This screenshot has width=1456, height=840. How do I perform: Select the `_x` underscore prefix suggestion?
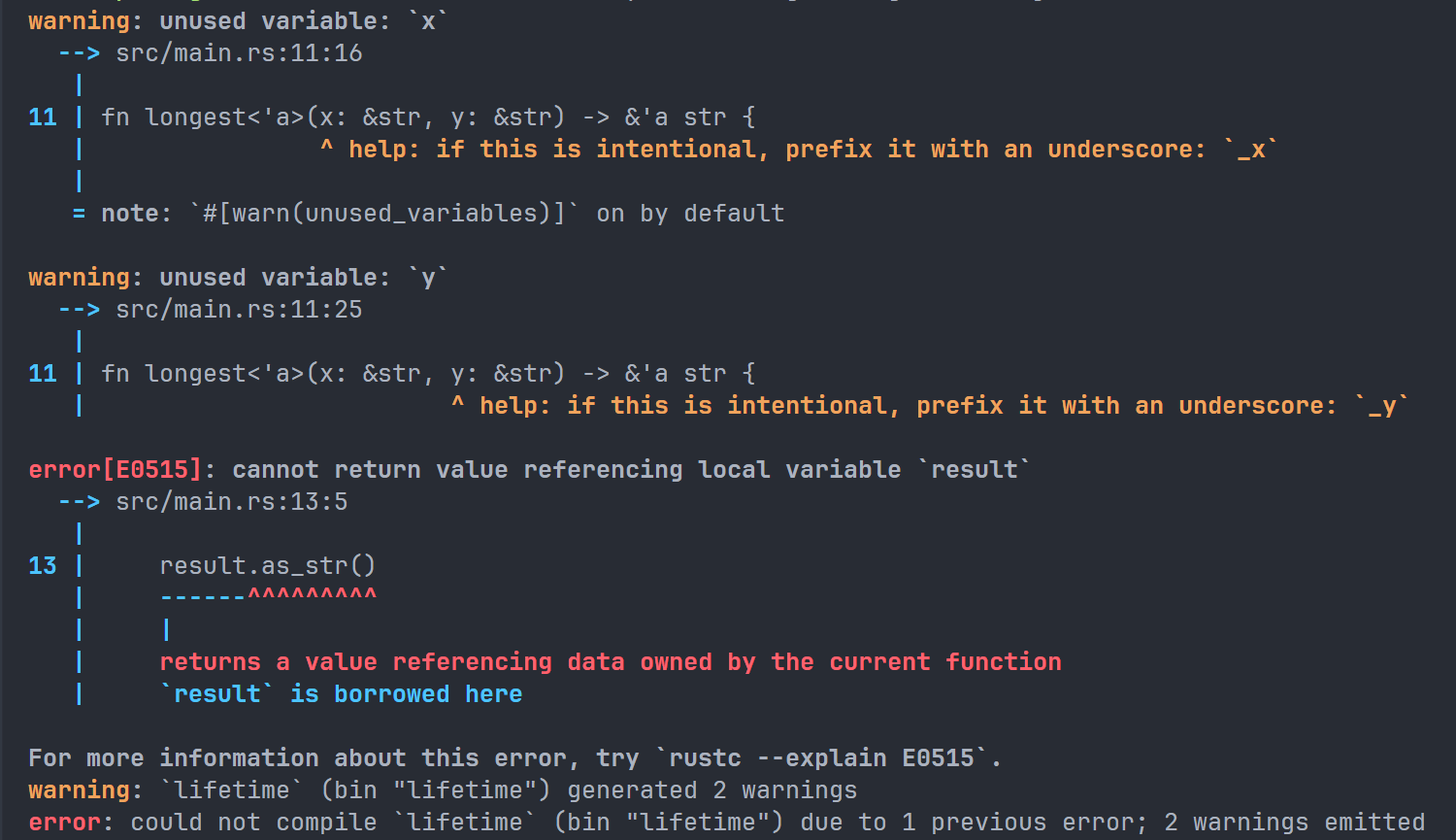coord(1251,150)
